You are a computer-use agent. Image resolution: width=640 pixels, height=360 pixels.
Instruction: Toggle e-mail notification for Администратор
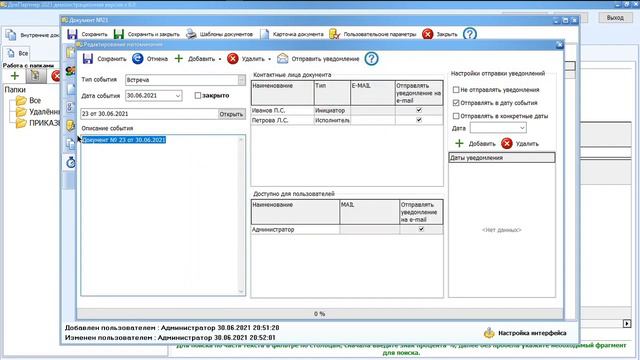421,229
